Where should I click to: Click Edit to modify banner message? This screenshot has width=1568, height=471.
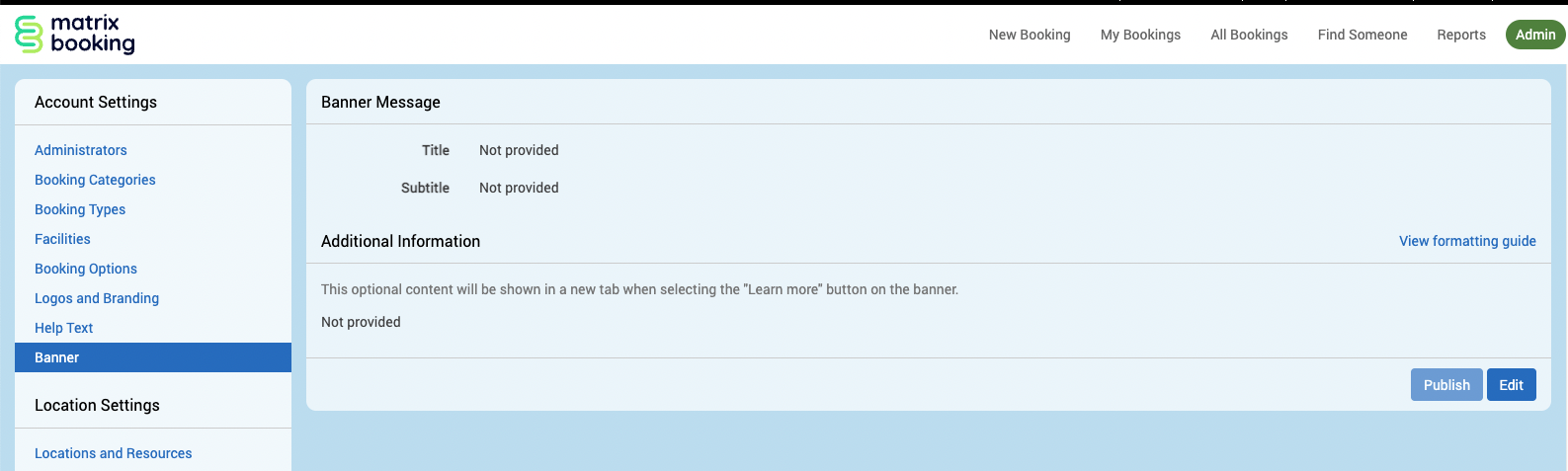tap(1511, 385)
